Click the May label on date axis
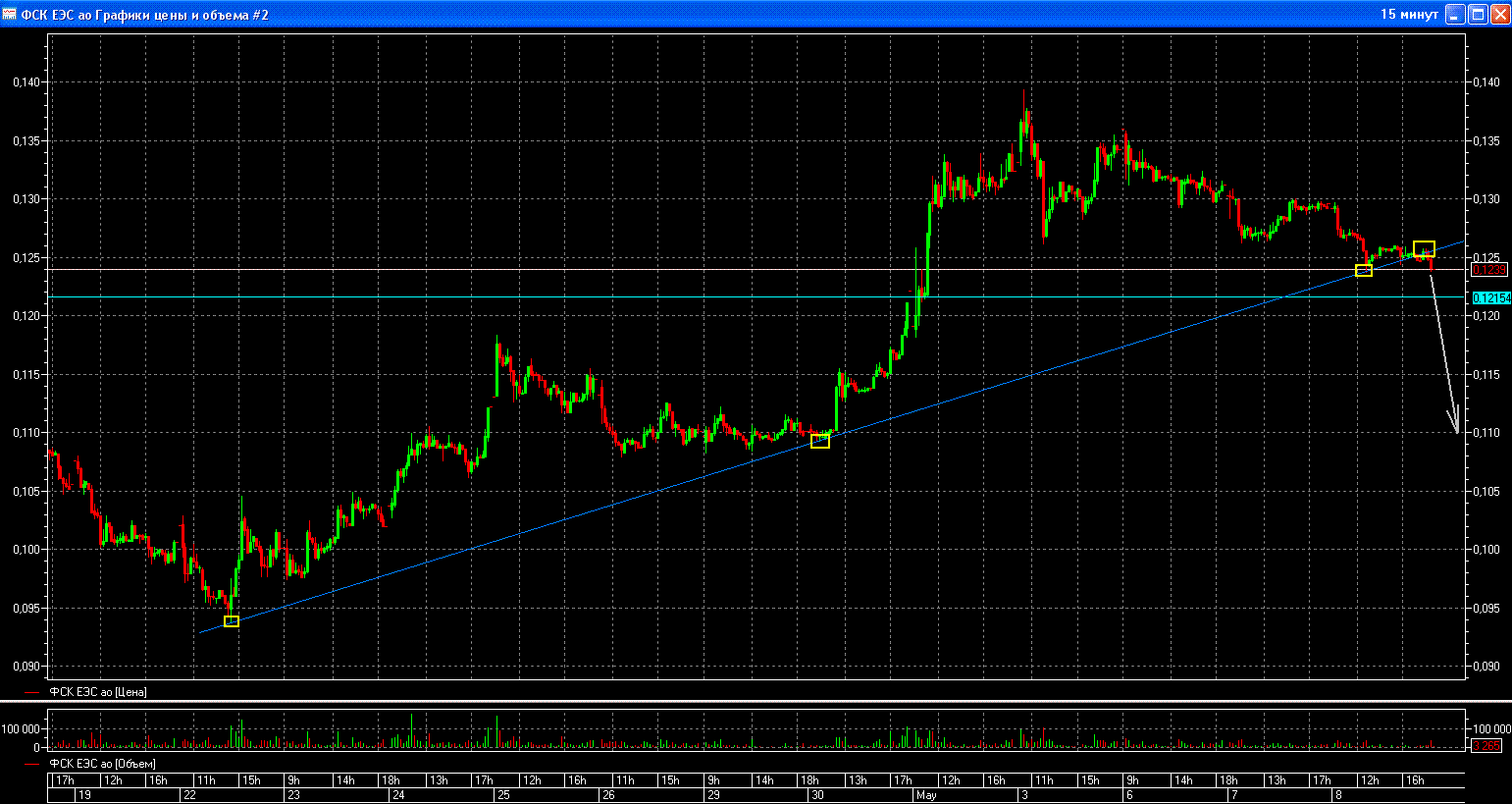The height and width of the screenshot is (804, 1512). [x=926, y=794]
